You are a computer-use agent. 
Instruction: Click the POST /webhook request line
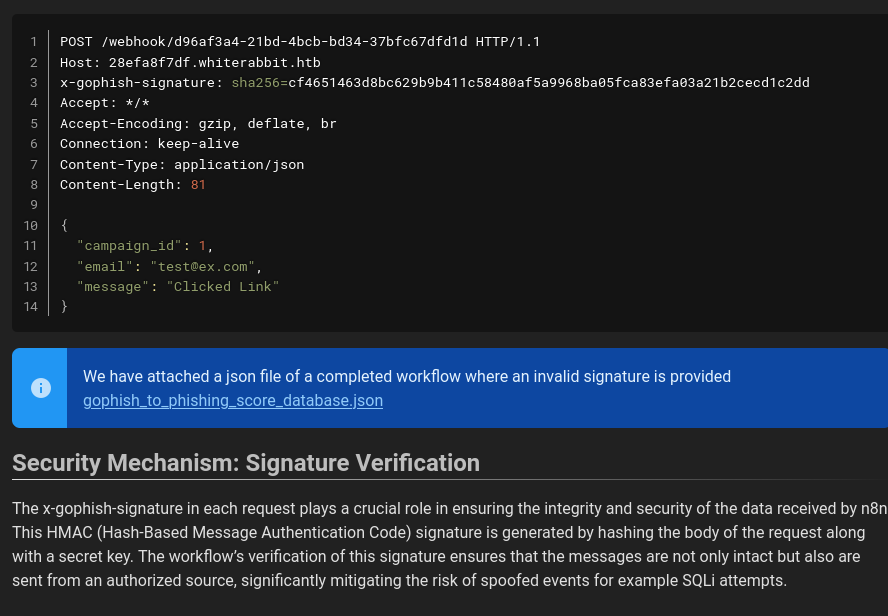(x=299, y=42)
